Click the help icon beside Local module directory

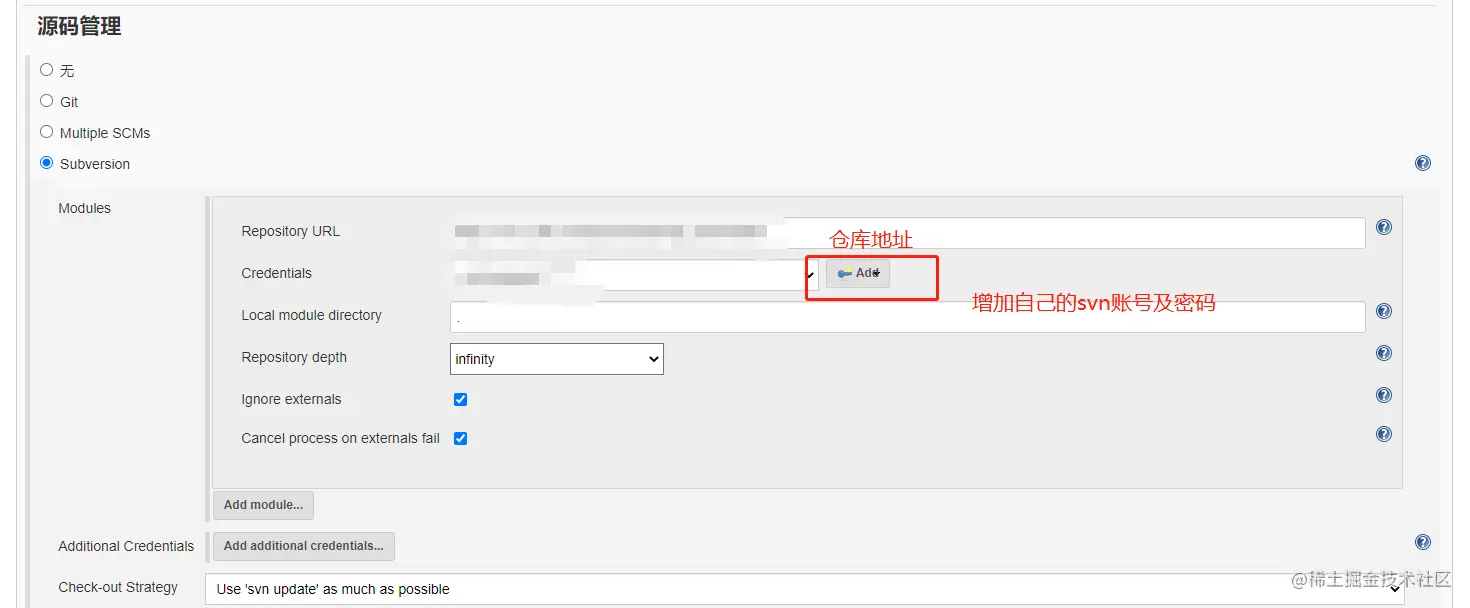pos(1383,310)
